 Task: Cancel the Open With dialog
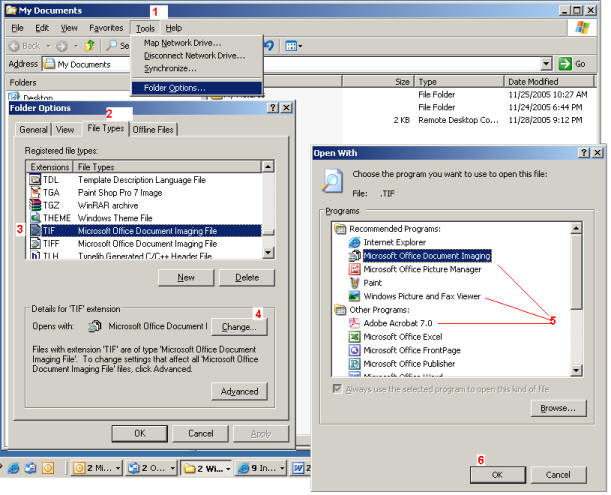(x=558, y=475)
